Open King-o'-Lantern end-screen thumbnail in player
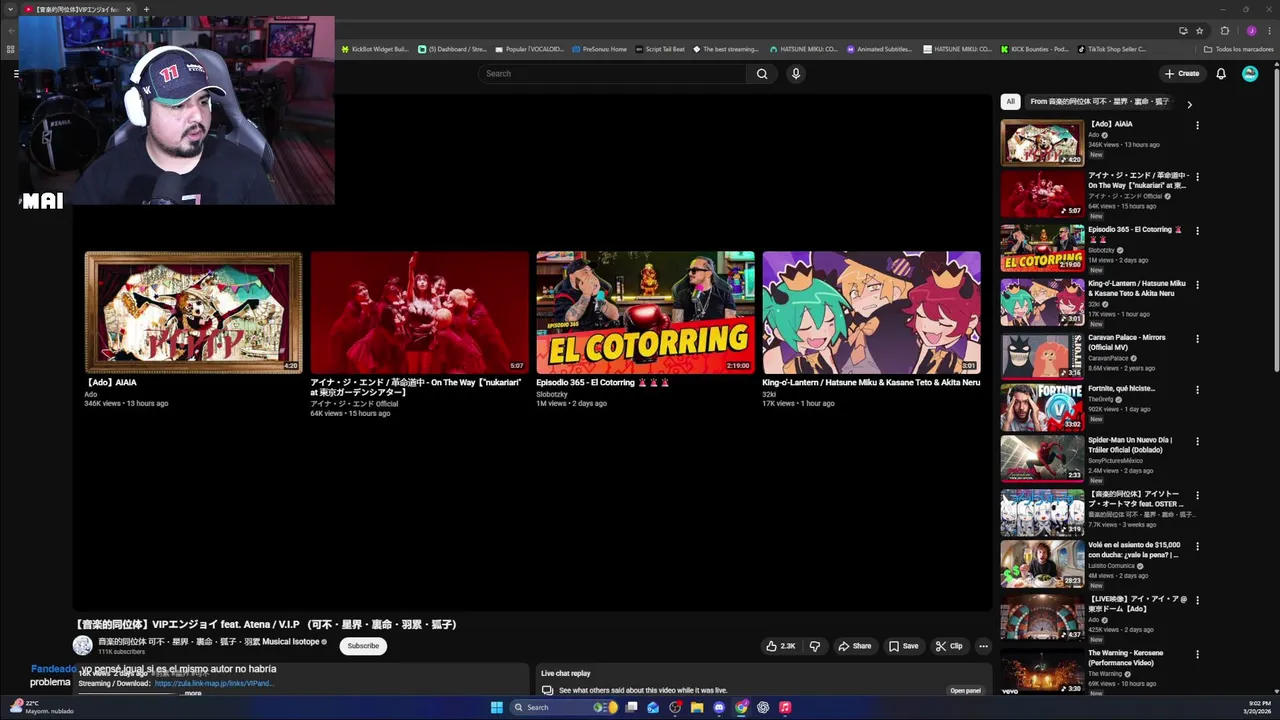This screenshot has height=720, width=1280. tap(871, 312)
